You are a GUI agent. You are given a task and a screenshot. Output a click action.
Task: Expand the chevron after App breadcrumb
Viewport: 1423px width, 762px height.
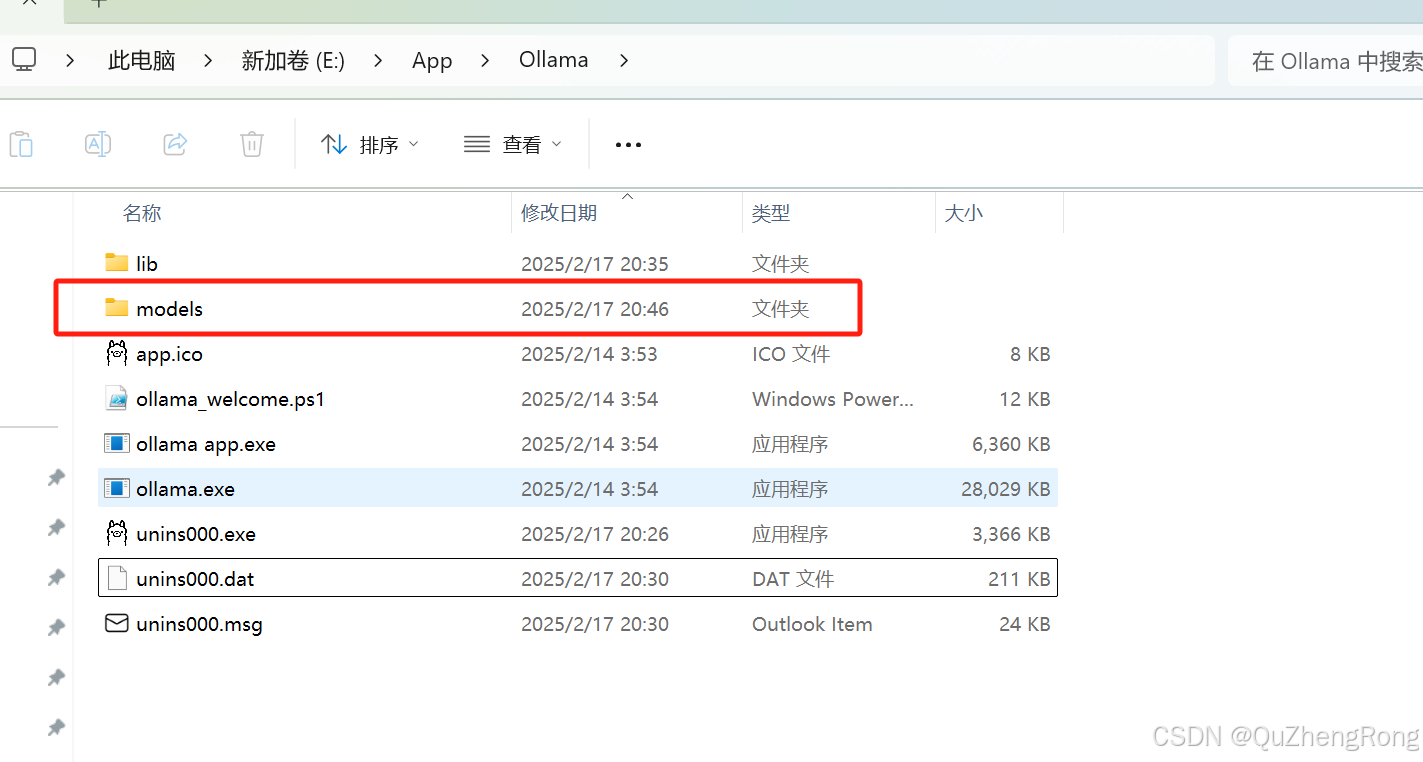(485, 60)
